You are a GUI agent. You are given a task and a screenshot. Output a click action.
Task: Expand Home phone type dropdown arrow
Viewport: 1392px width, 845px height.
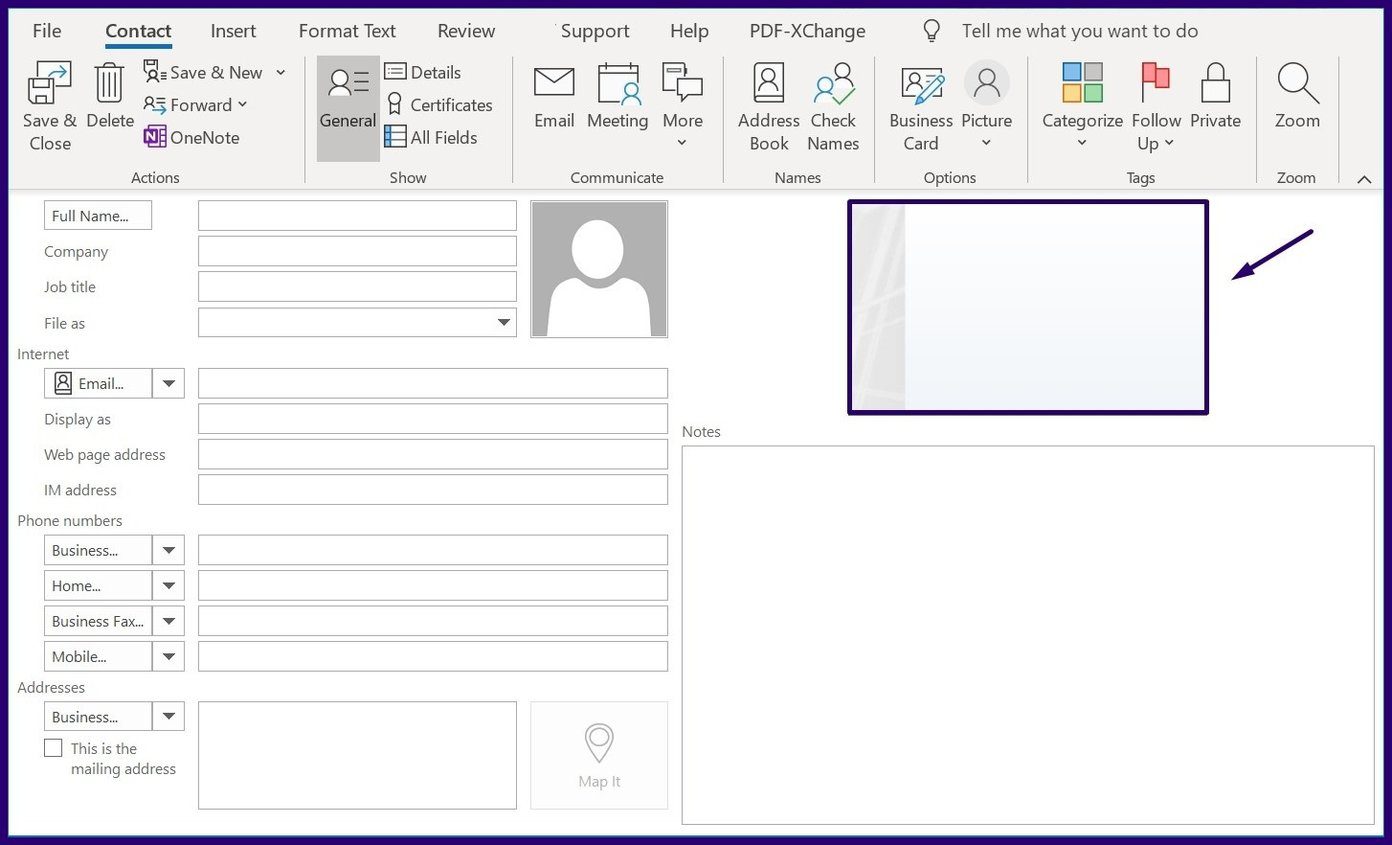pyautogui.click(x=168, y=586)
